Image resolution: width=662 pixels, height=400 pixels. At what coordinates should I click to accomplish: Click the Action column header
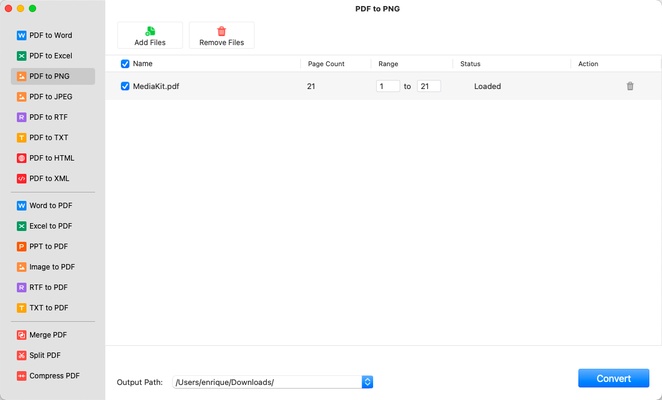tap(588, 64)
